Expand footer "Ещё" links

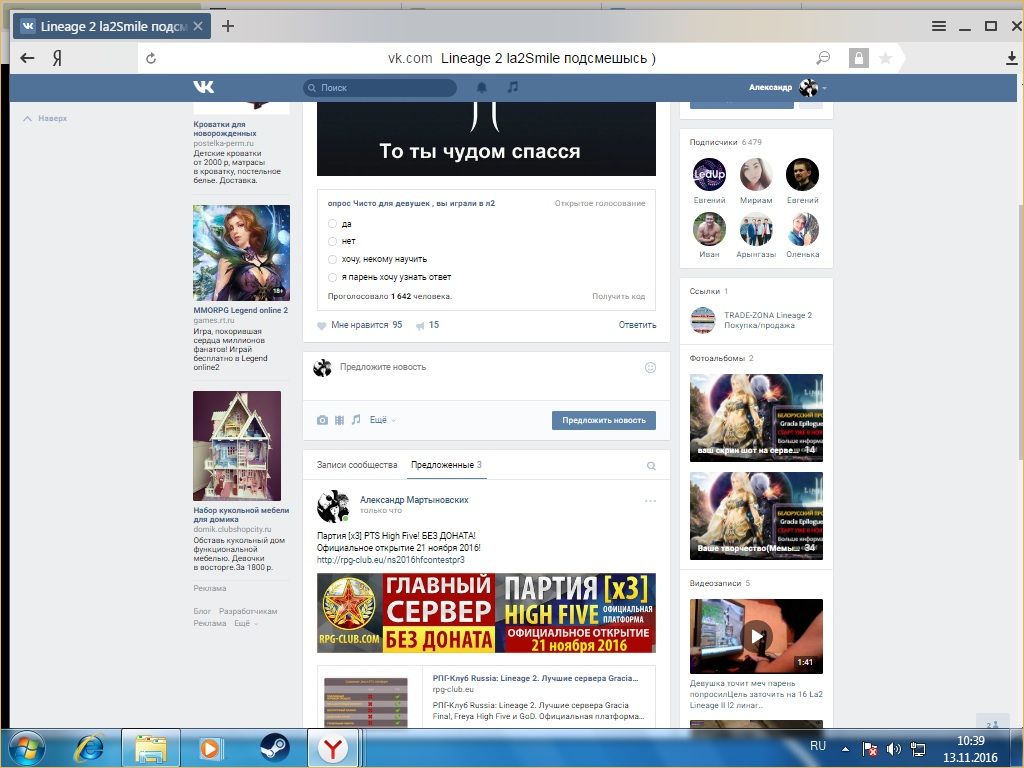[x=246, y=623]
